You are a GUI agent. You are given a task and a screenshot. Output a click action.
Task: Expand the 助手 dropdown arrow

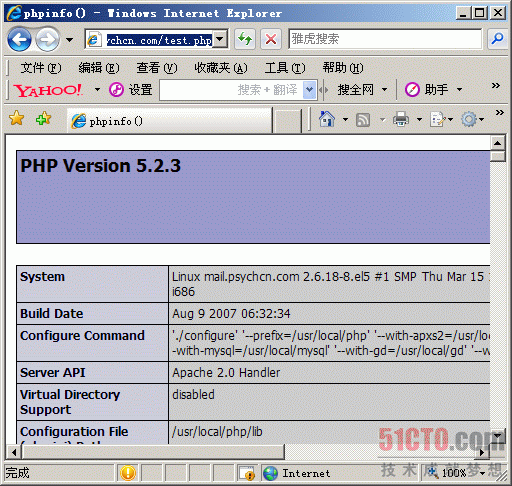[x=459, y=89]
